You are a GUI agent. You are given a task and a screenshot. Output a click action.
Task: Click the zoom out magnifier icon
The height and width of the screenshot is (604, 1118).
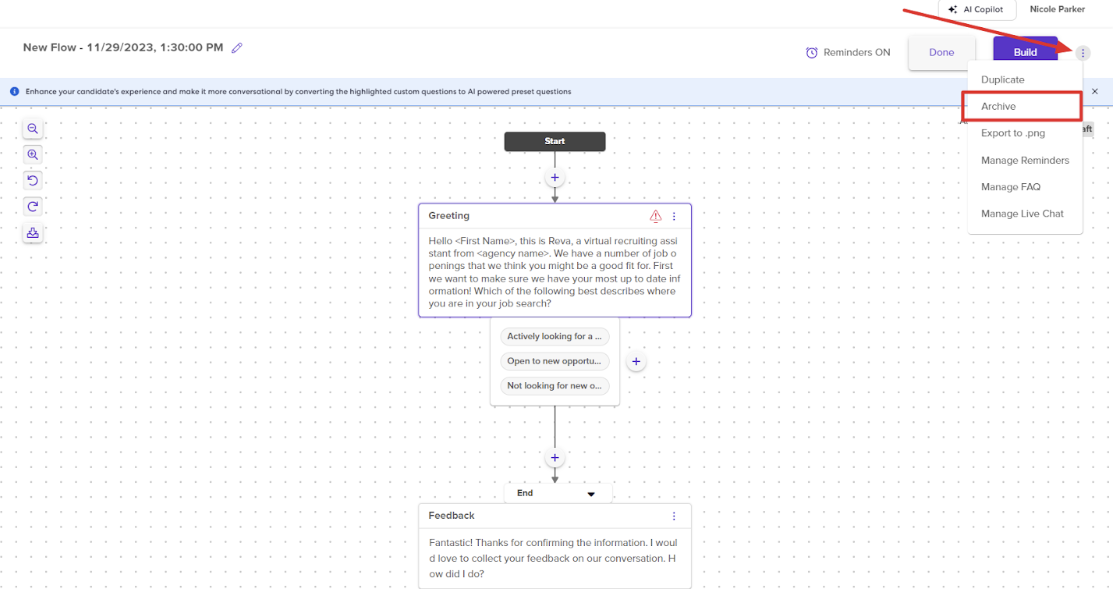point(33,129)
